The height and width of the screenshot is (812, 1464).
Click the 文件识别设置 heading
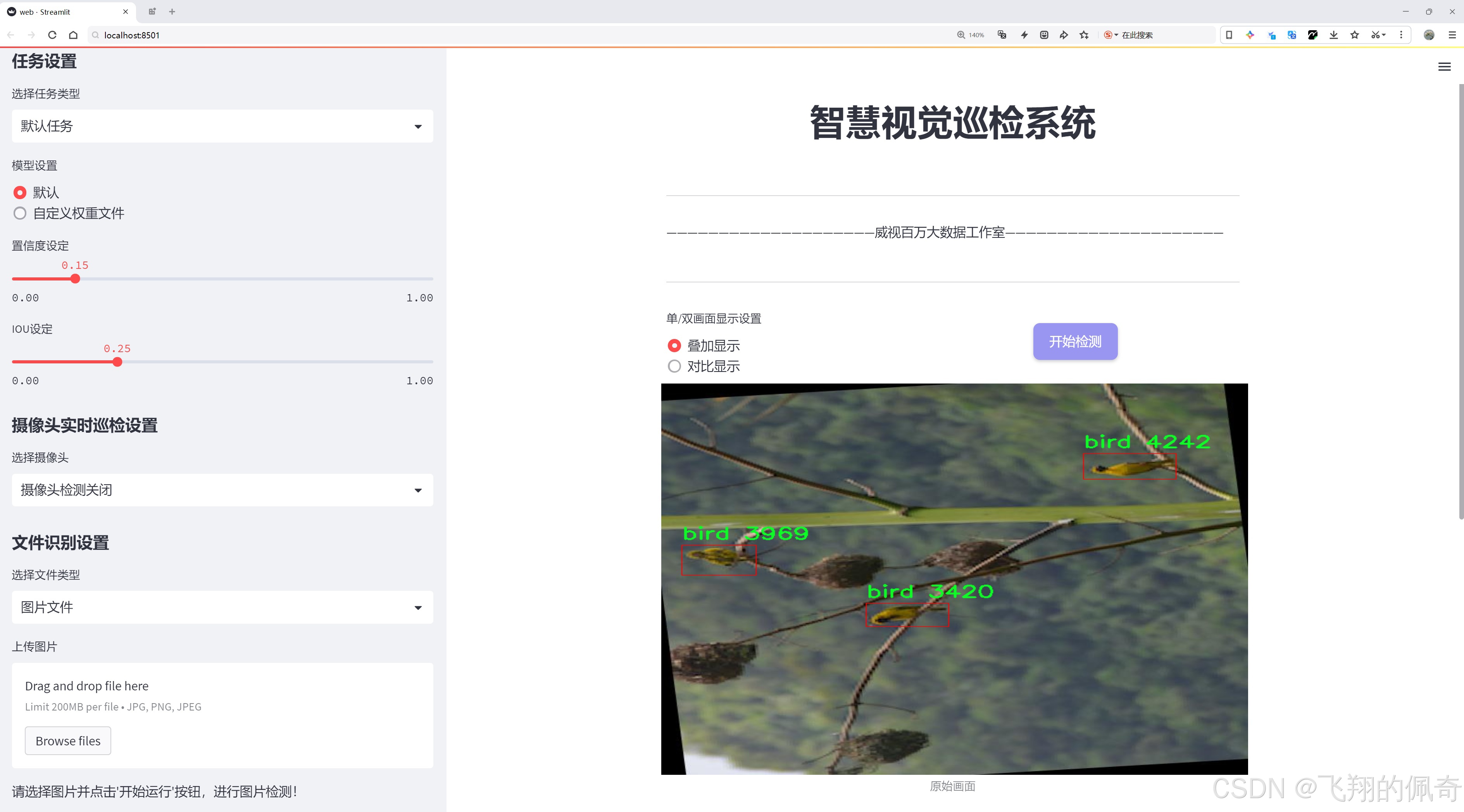(x=60, y=543)
